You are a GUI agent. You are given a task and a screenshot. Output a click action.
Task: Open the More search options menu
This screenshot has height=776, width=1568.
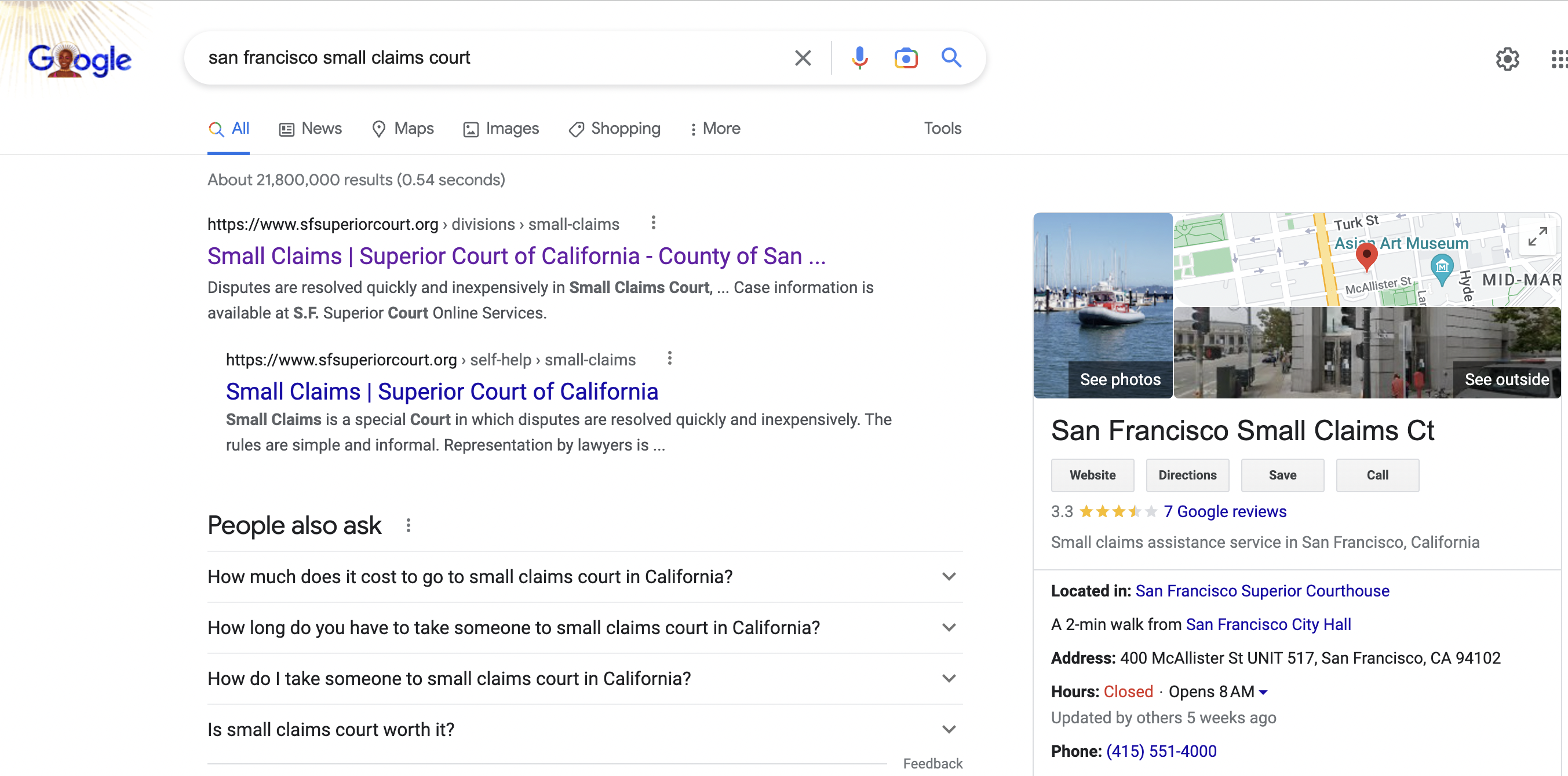pyautogui.click(x=715, y=129)
